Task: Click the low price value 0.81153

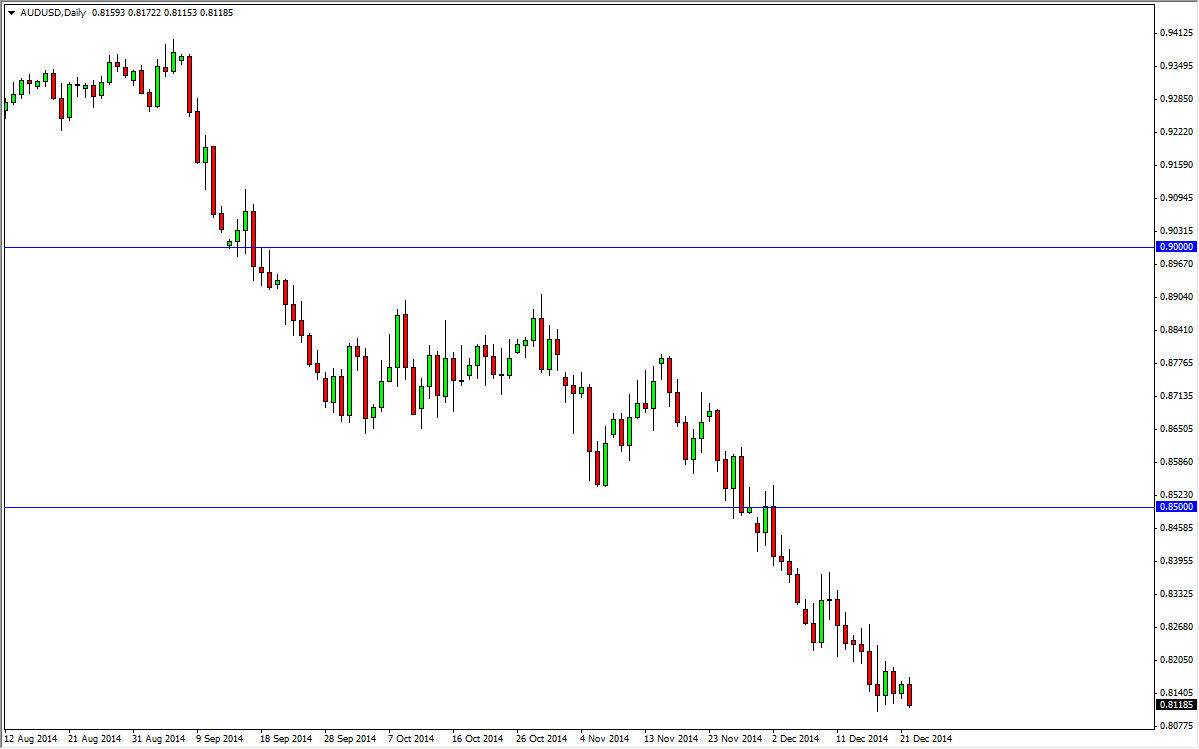Action: pyautogui.click(x=180, y=14)
